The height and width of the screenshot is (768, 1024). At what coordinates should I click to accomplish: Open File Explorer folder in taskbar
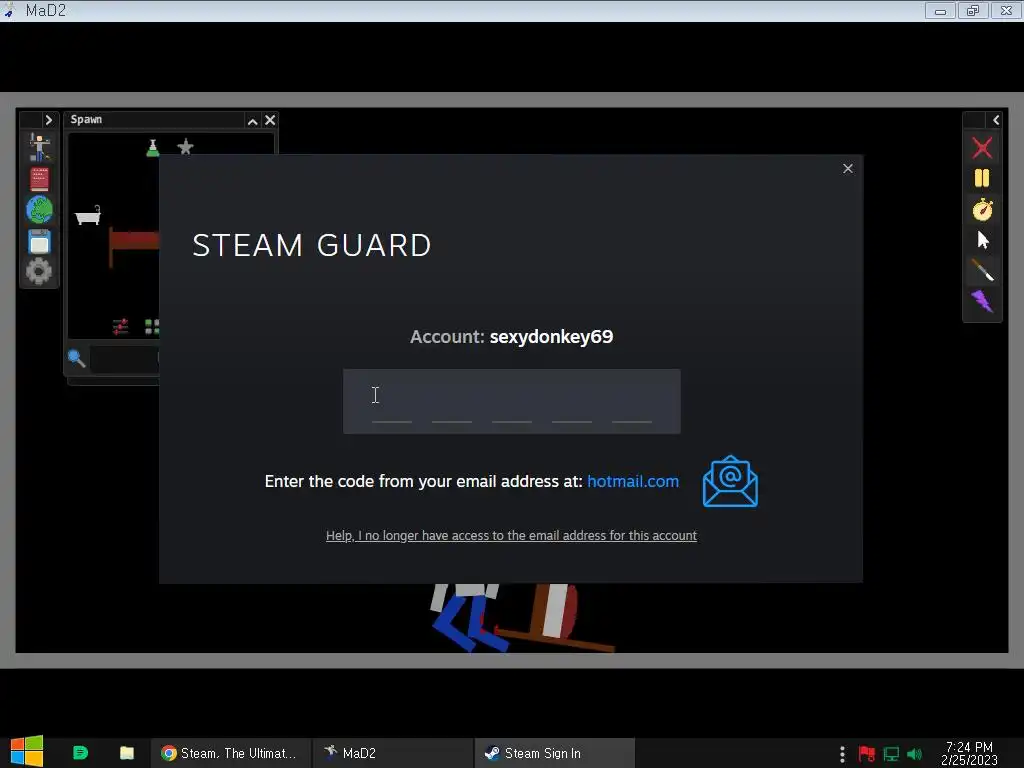(x=127, y=753)
